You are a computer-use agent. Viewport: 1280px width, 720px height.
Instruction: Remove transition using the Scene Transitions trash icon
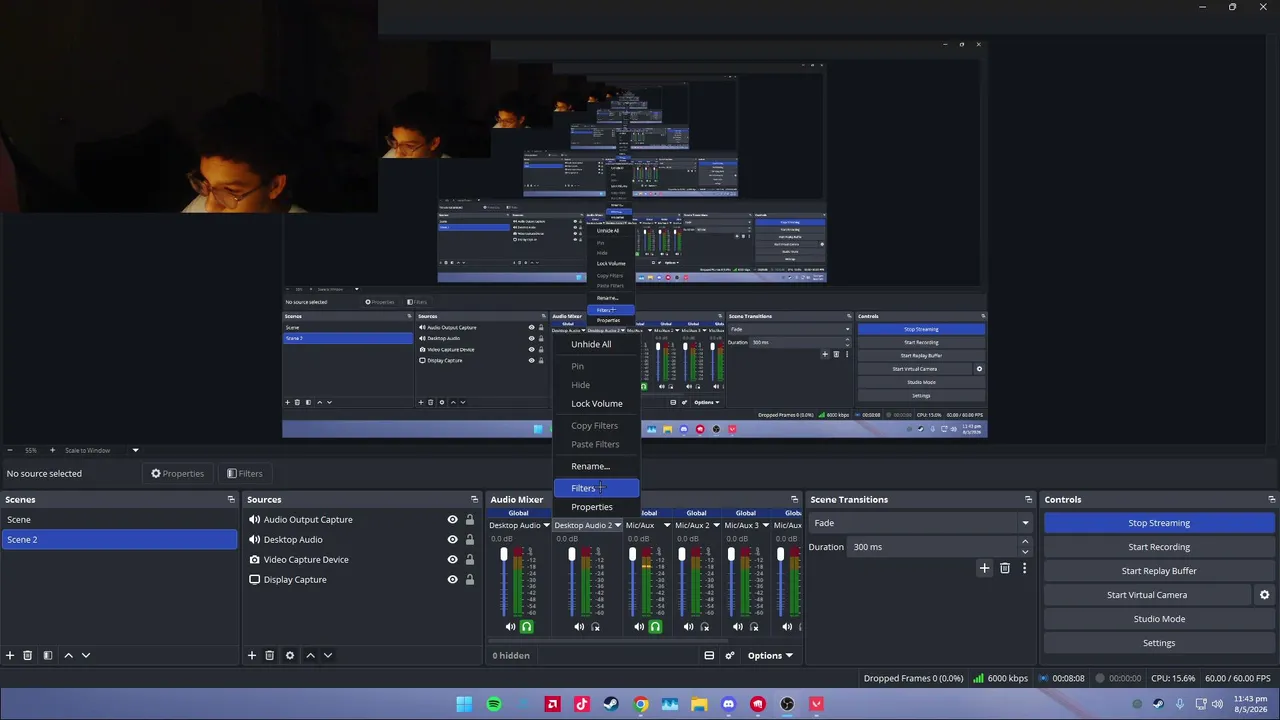pyautogui.click(x=1005, y=568)
